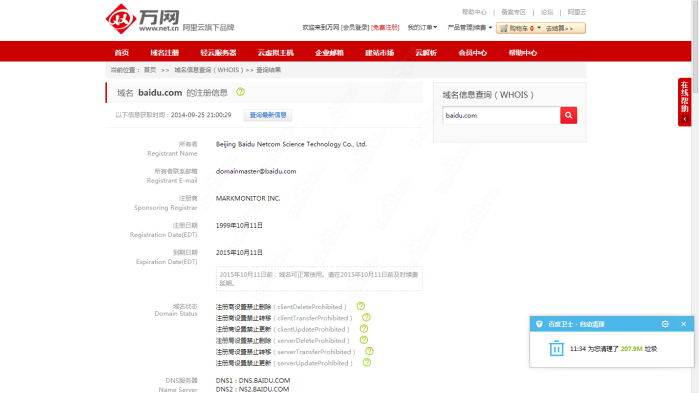Viewport: 699px width, 393px height.
Task: Click the DNS2 : NS2.BAIDU.COM entry
Action: click(x=252, y=389)
